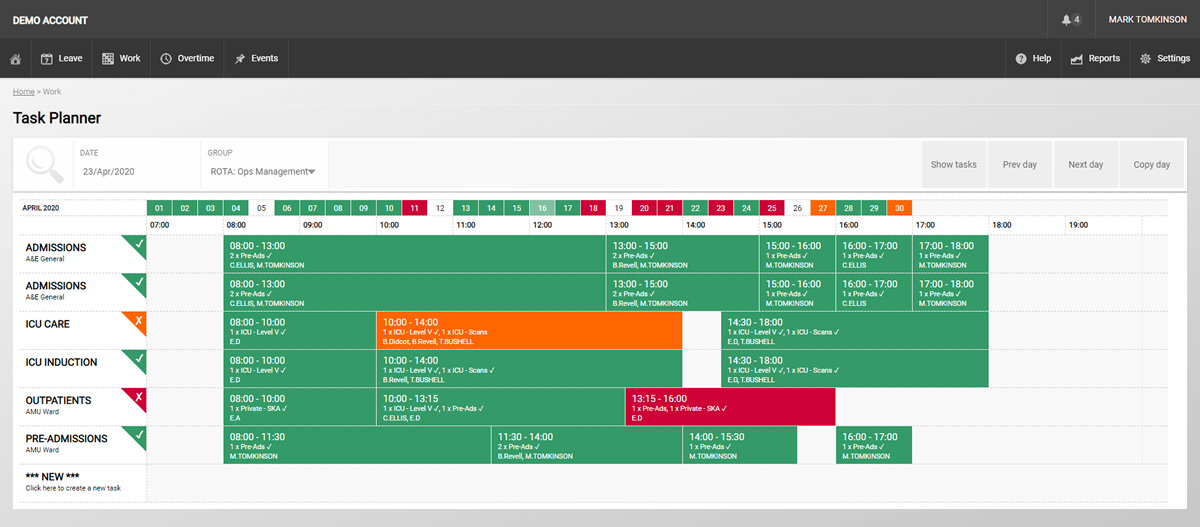Image resolution: width=1200 pixels, height=527 pixels.
Task: Click the date field showing 23/Apr/2020
Action: click(110, 172)
